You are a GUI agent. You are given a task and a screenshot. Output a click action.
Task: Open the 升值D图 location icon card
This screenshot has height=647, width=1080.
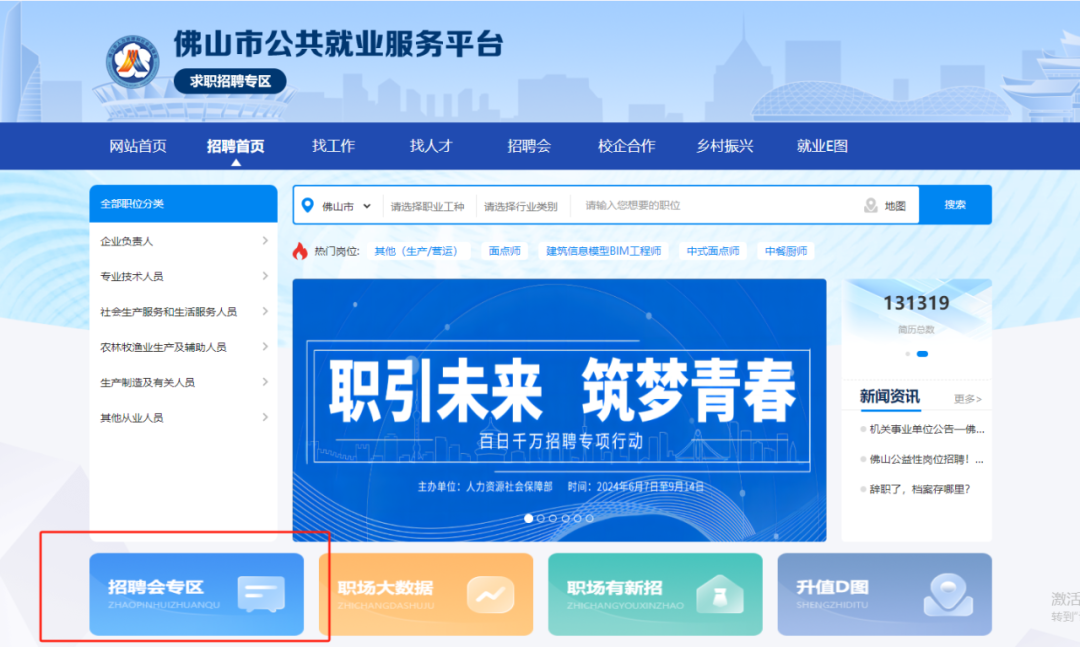point(948,595)
